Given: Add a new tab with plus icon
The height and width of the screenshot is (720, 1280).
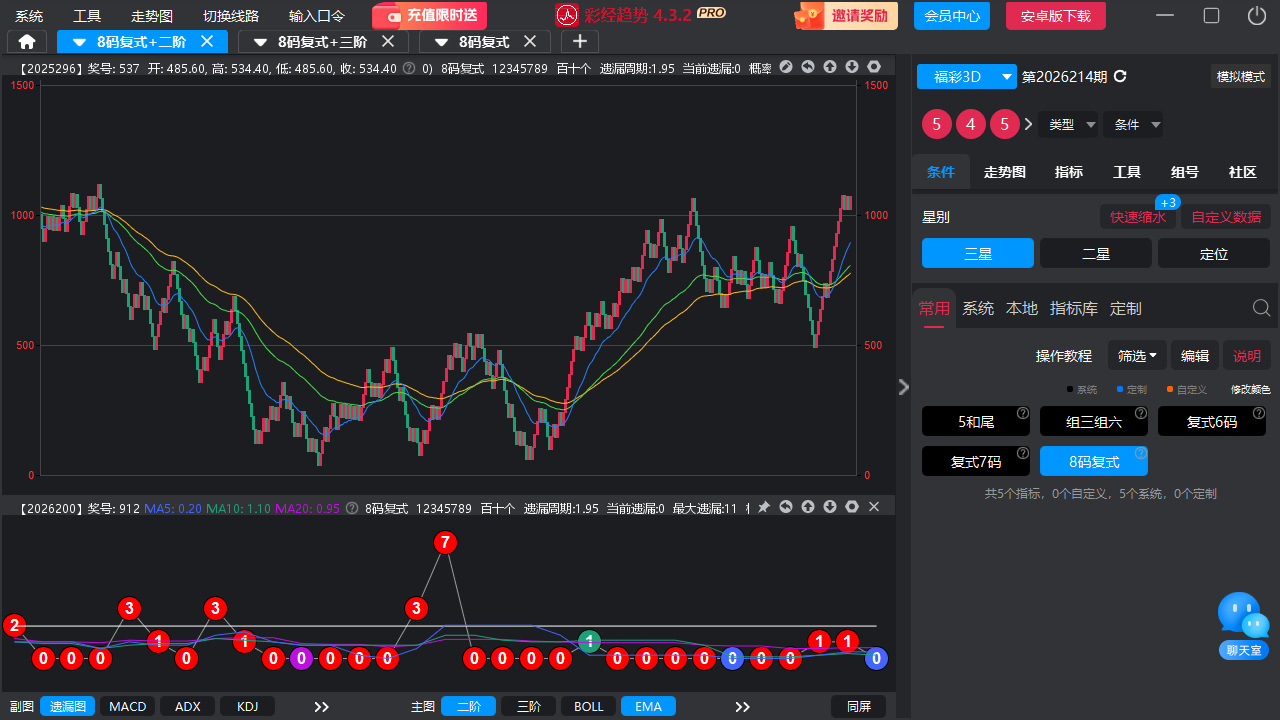Looking at the screenshot, I should coord(580,41).
